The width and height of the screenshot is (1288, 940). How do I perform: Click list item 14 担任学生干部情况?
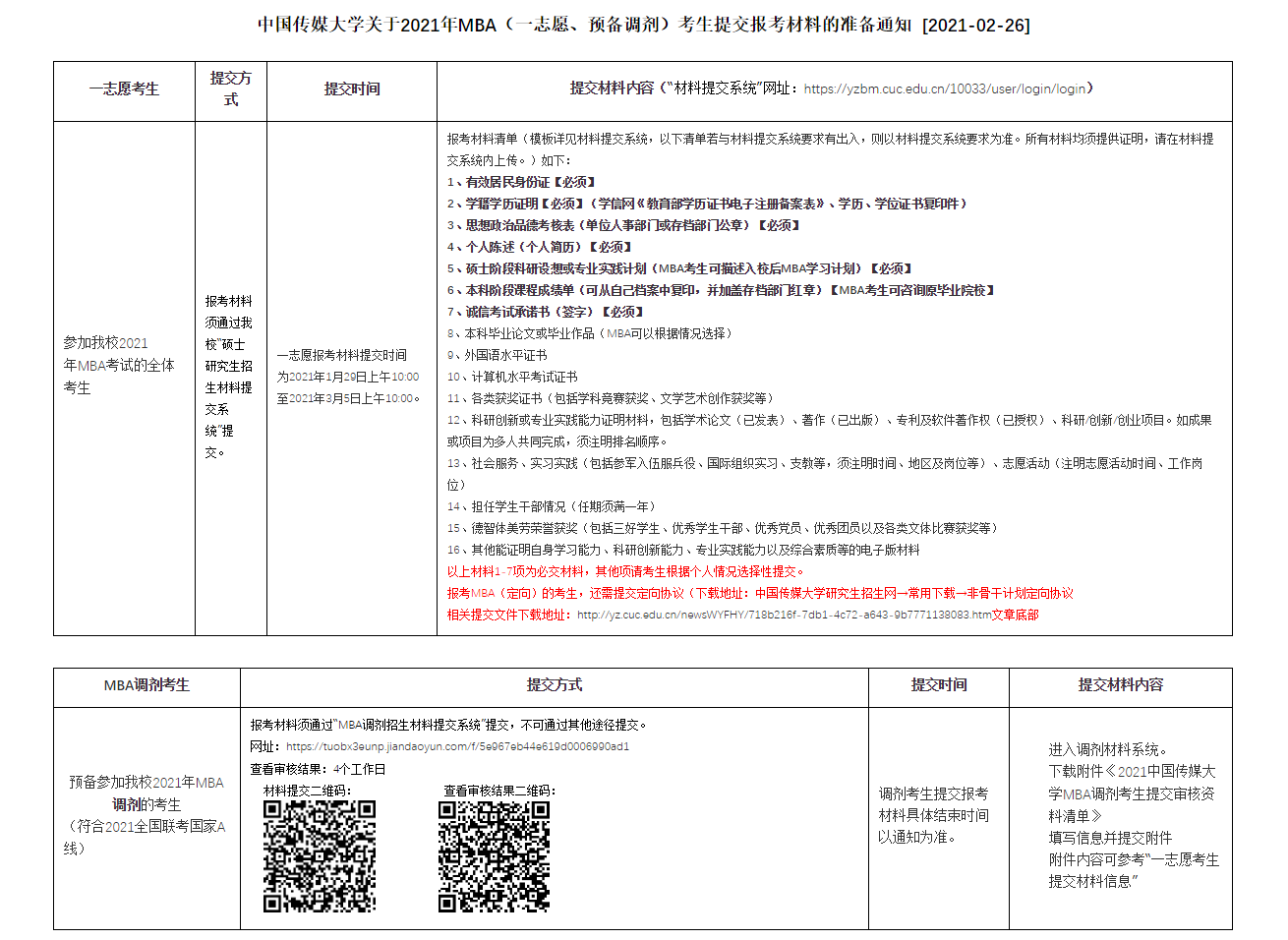[551, 506]
